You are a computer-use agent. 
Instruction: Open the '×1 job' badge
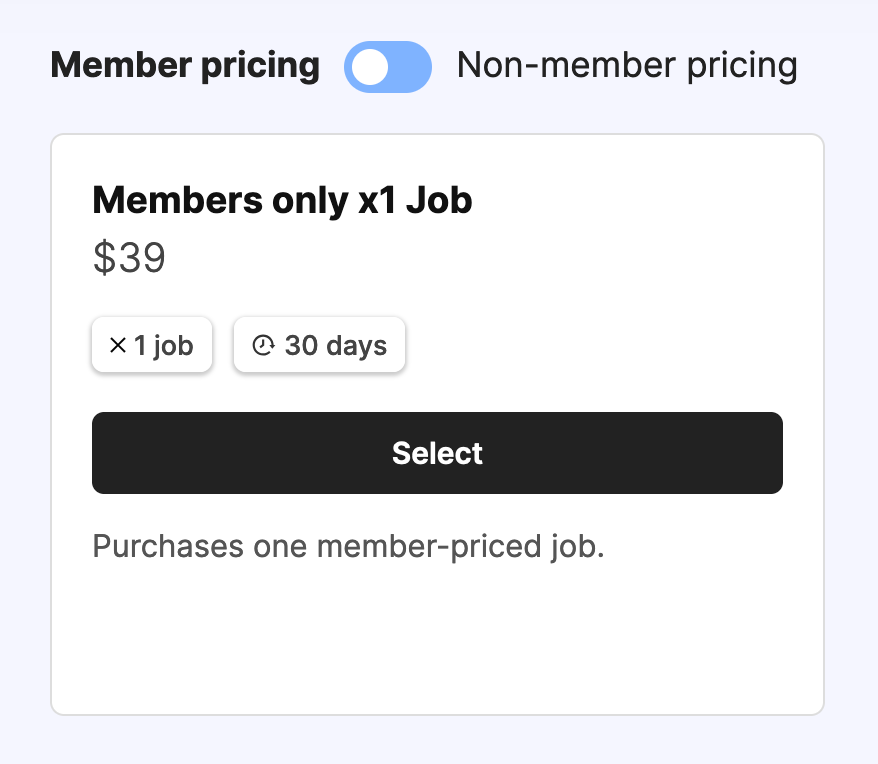pos(151,345)
